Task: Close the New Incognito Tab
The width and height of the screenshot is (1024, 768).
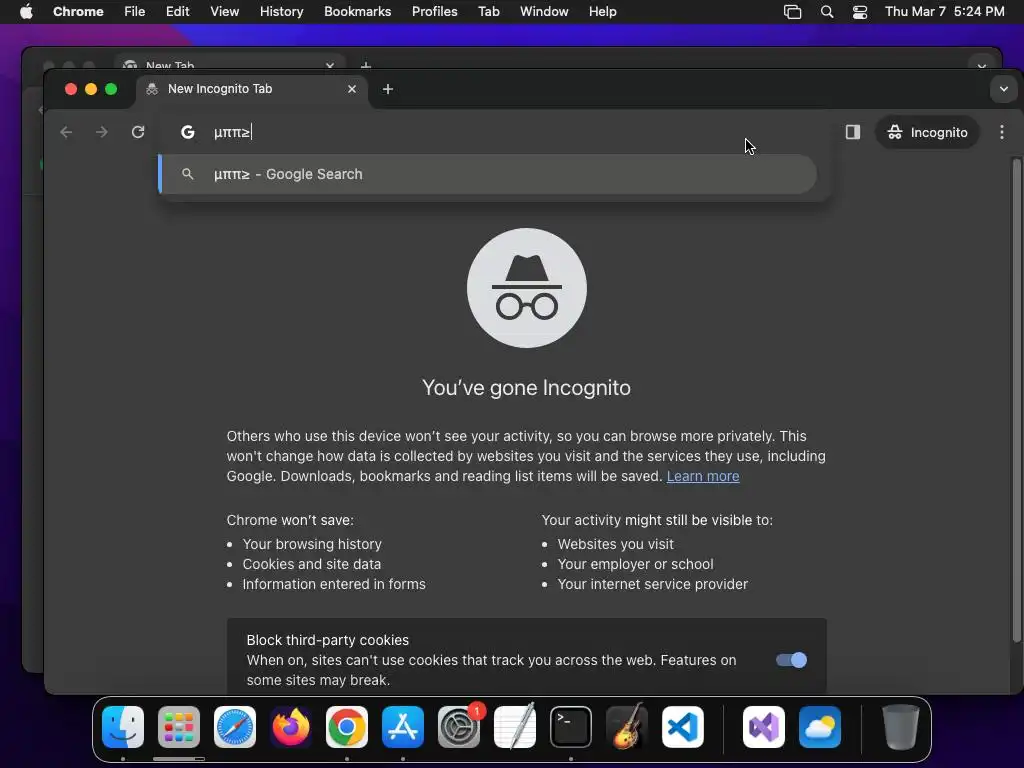Action: (352, 89)
